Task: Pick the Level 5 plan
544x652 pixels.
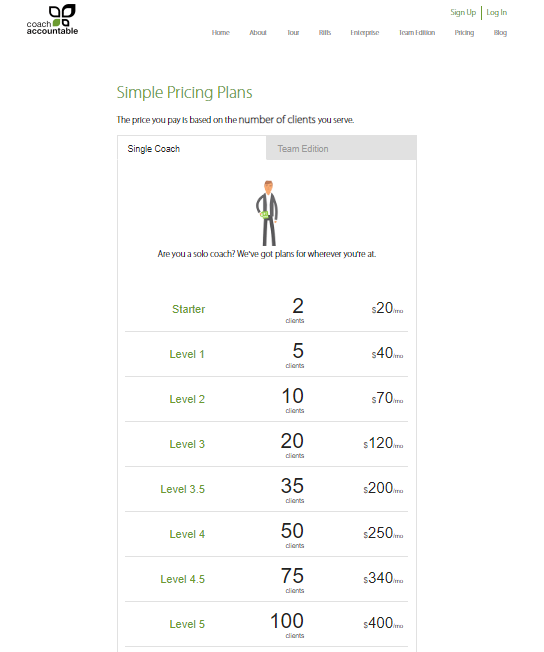Action: click(x=266, y=624)
